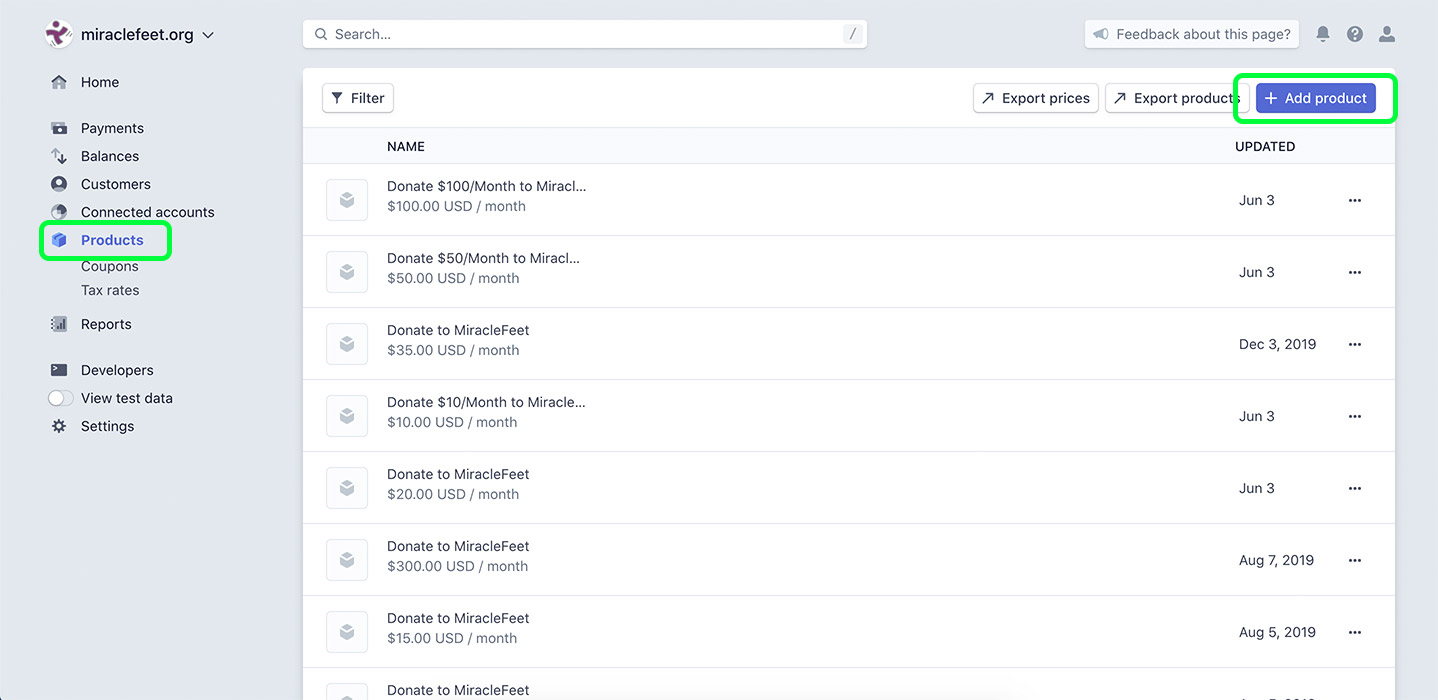Screen dimensions: 1438x700
Task: Open Balances using the arrows icon
Action: pyautogui.click(x=59, y=156)
